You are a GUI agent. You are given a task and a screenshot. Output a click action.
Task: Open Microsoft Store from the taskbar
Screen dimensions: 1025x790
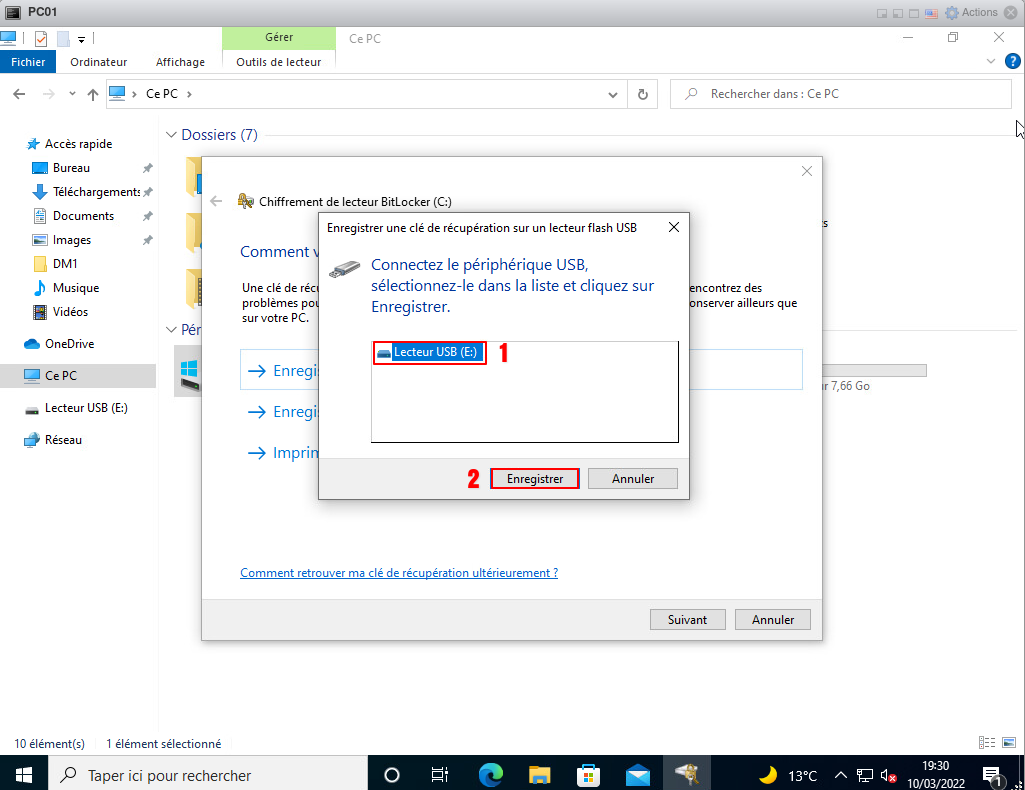(589, 775)
